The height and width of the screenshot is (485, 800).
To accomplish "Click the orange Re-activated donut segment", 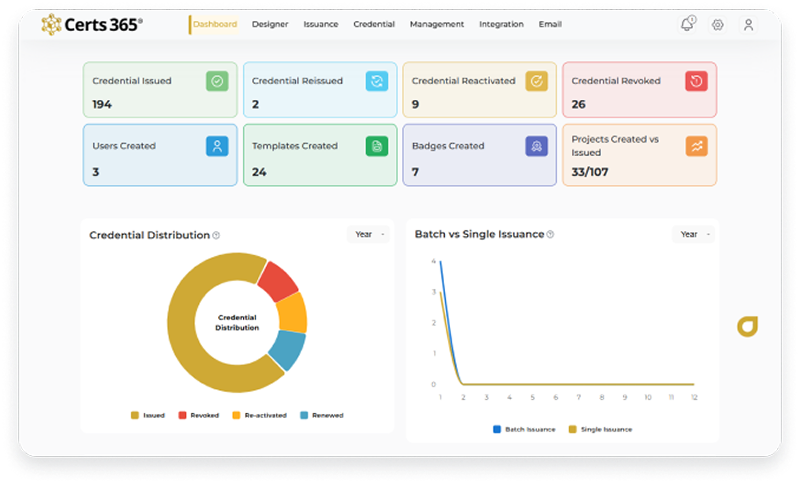I will pyautogui.click(x=292, y=314).
